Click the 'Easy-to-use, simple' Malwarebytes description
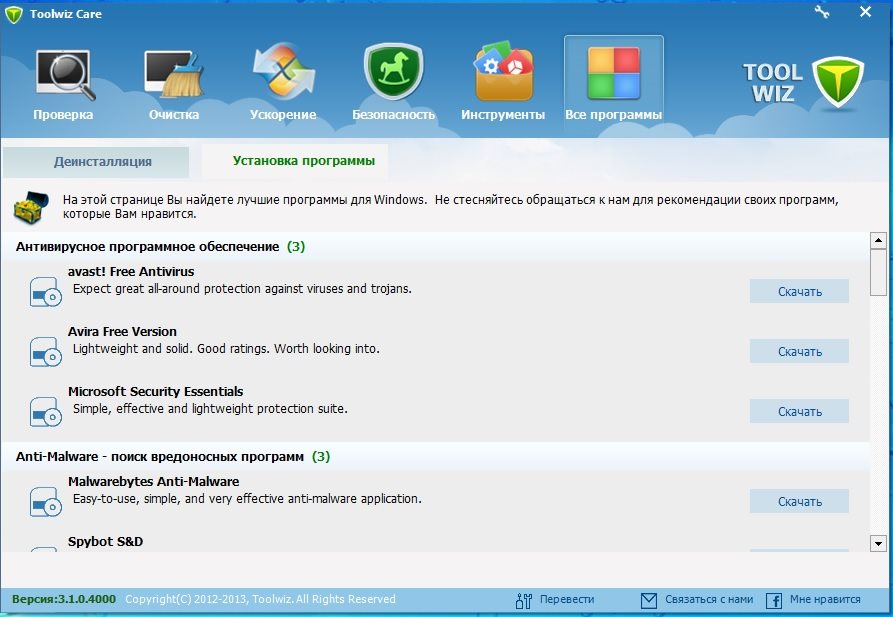This screenshot has height=617, width=893. point(247,498)
